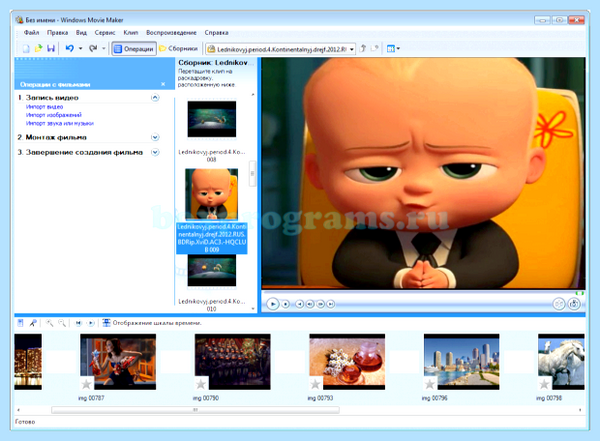Image resolution: width=600 pixels, height=441 pixels.
Task: Click the Forward to end playback button
Action: pos(331,304)
